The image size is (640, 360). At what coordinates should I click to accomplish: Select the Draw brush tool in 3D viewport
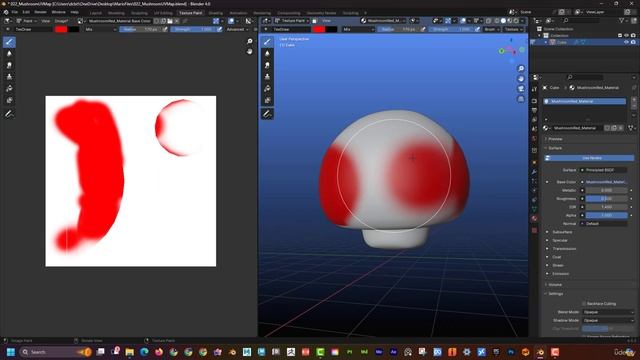[267, 42]
